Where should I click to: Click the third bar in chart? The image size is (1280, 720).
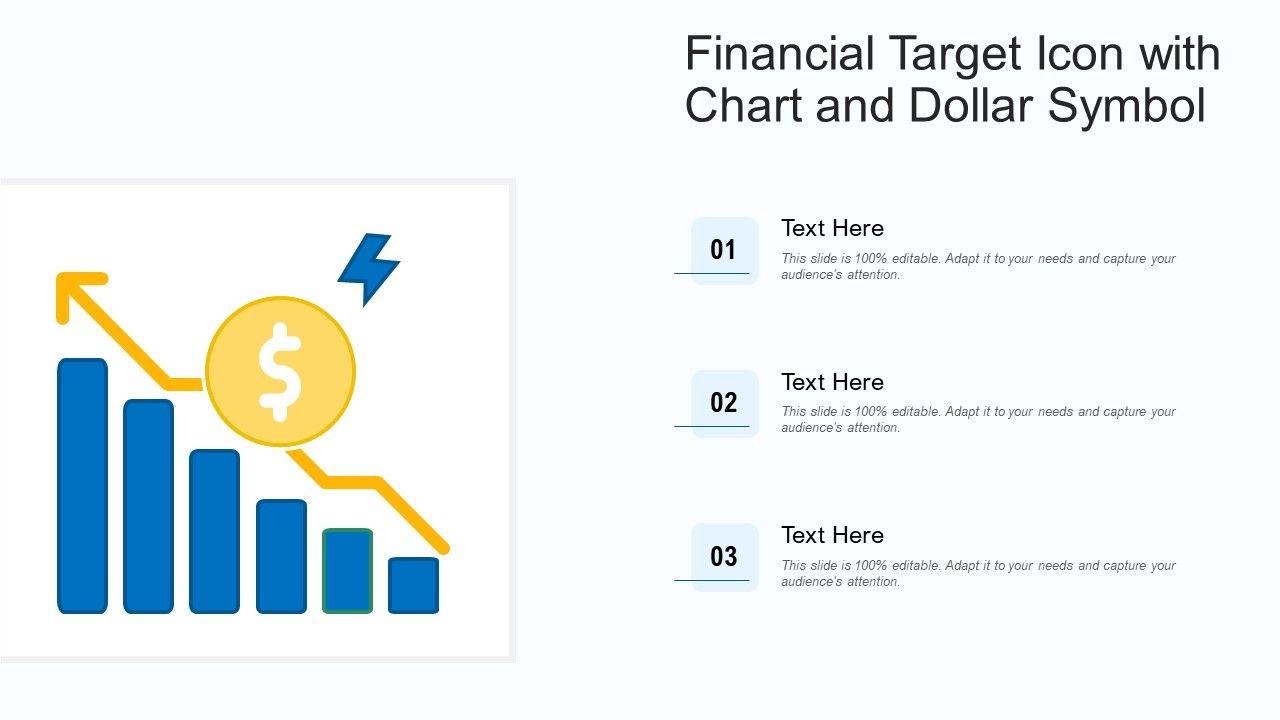214,531
